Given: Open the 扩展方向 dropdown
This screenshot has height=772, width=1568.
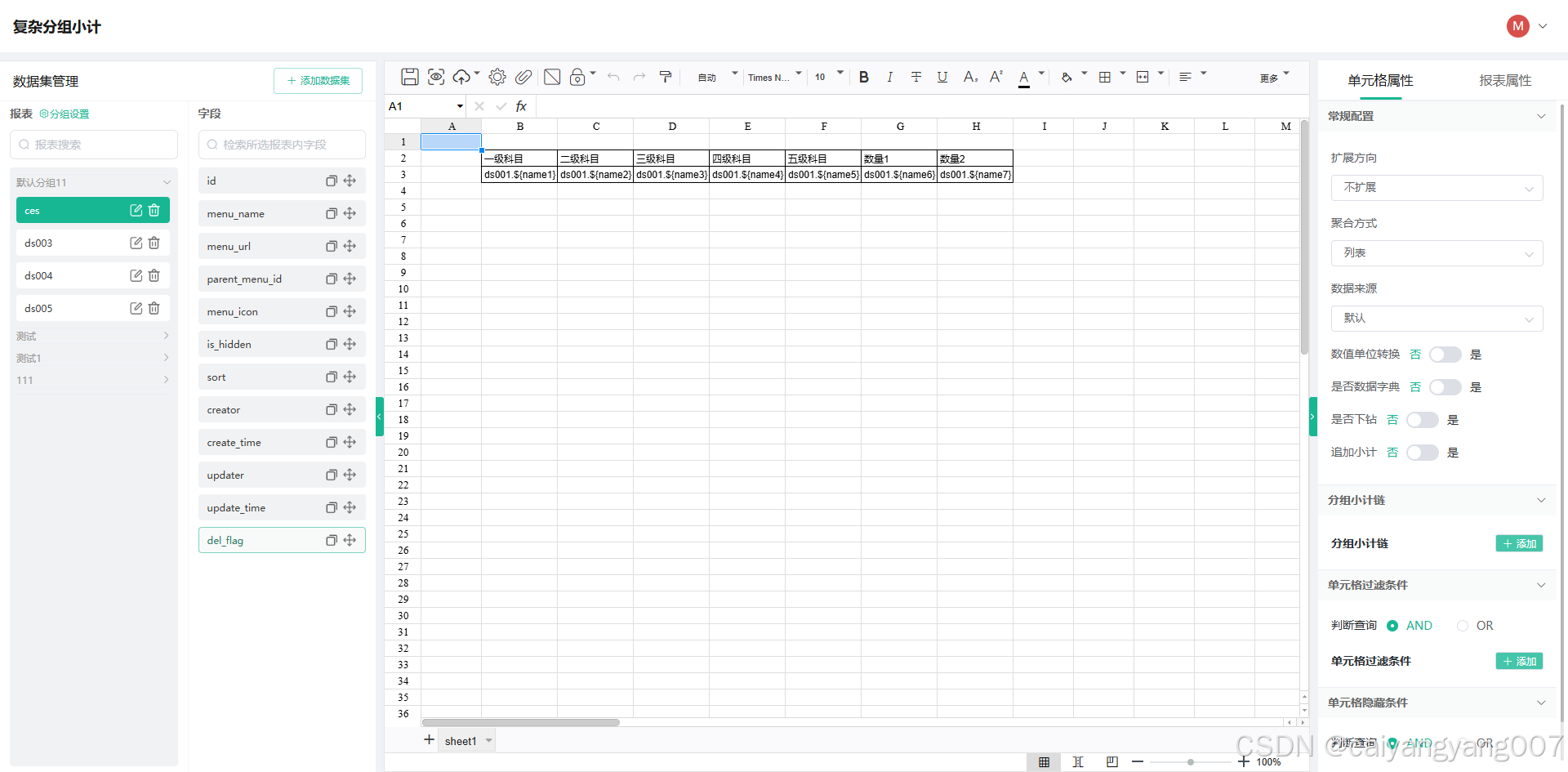Looking at the screenshot, I should pos(1437,188).
